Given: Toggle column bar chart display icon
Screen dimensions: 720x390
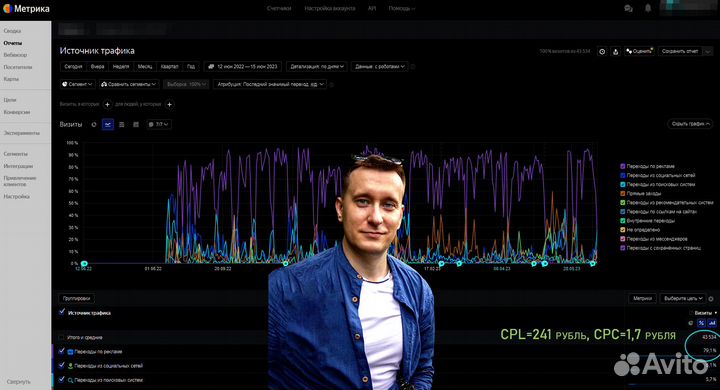Looking at the screenshot, I should tap(712, 323).
